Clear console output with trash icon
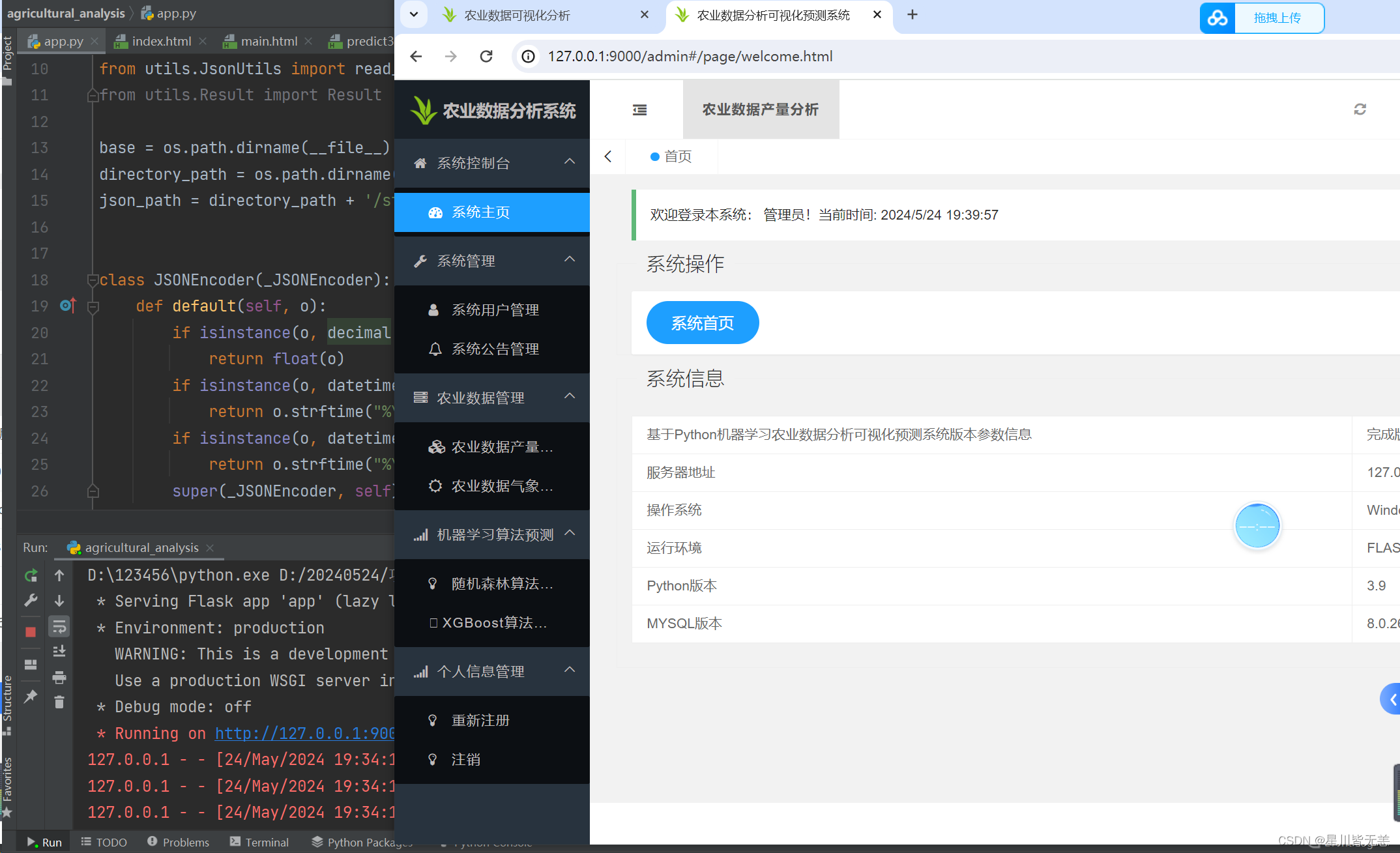 coord(59,702)
